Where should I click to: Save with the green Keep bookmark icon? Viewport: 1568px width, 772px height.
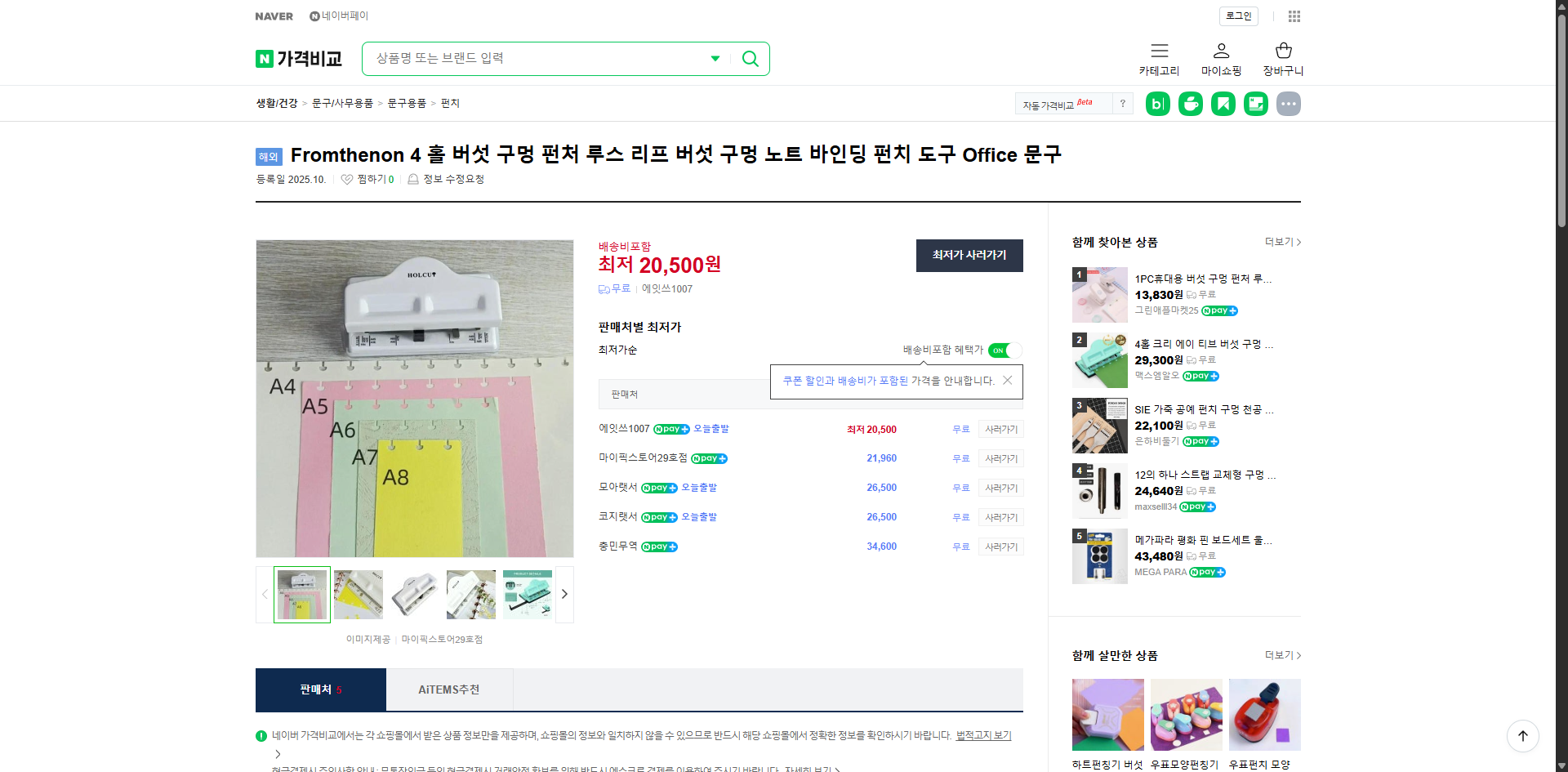[x=1223, y=104]
